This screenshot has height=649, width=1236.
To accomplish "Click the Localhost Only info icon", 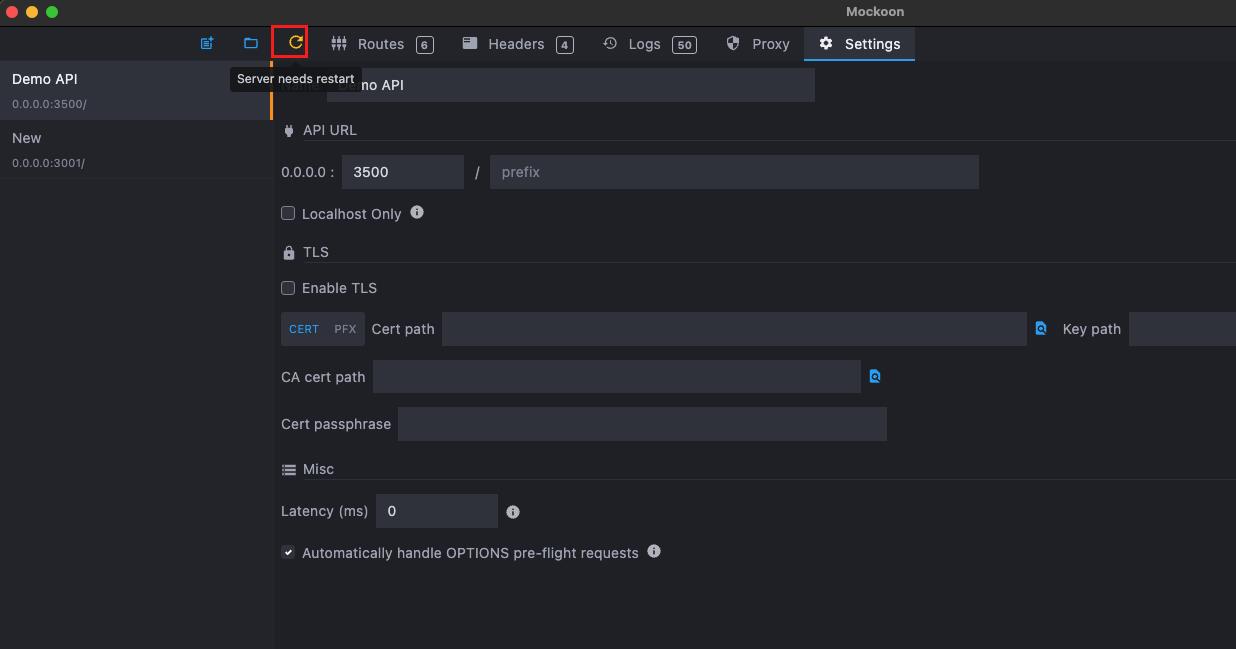I will point(417,212).
